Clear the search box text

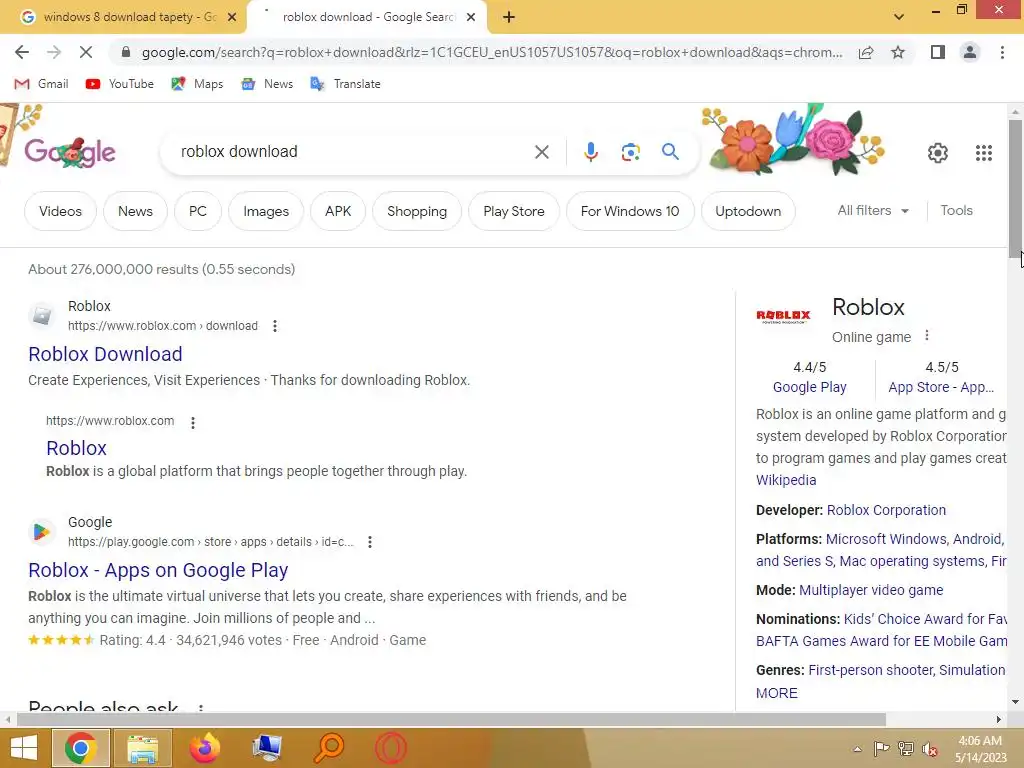pos(541,152)
